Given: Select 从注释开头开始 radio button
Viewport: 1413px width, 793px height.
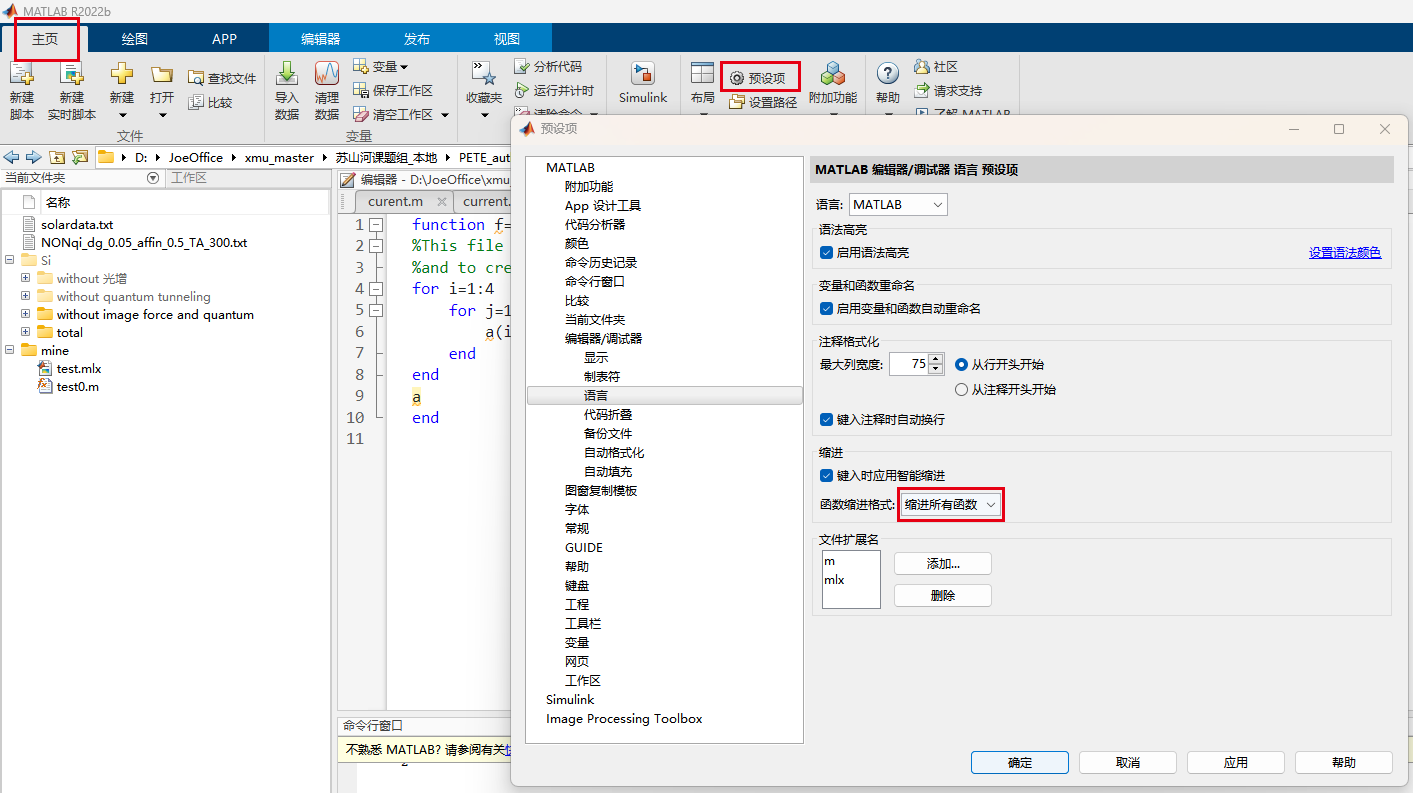Looking at the screenshot, I should [x=962, y=390].
